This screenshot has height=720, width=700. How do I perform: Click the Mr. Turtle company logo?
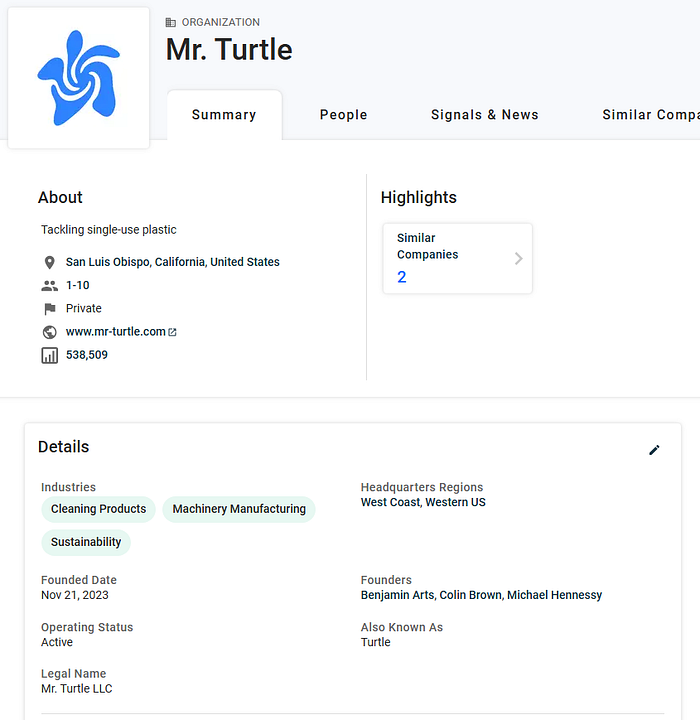click(x=79, y=78)
